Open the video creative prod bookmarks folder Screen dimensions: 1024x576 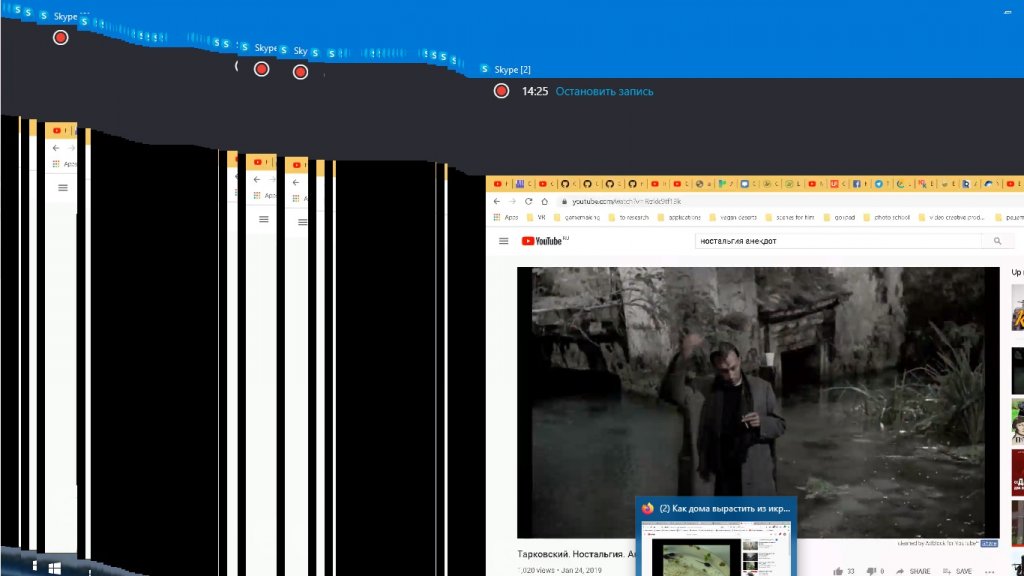950,217
